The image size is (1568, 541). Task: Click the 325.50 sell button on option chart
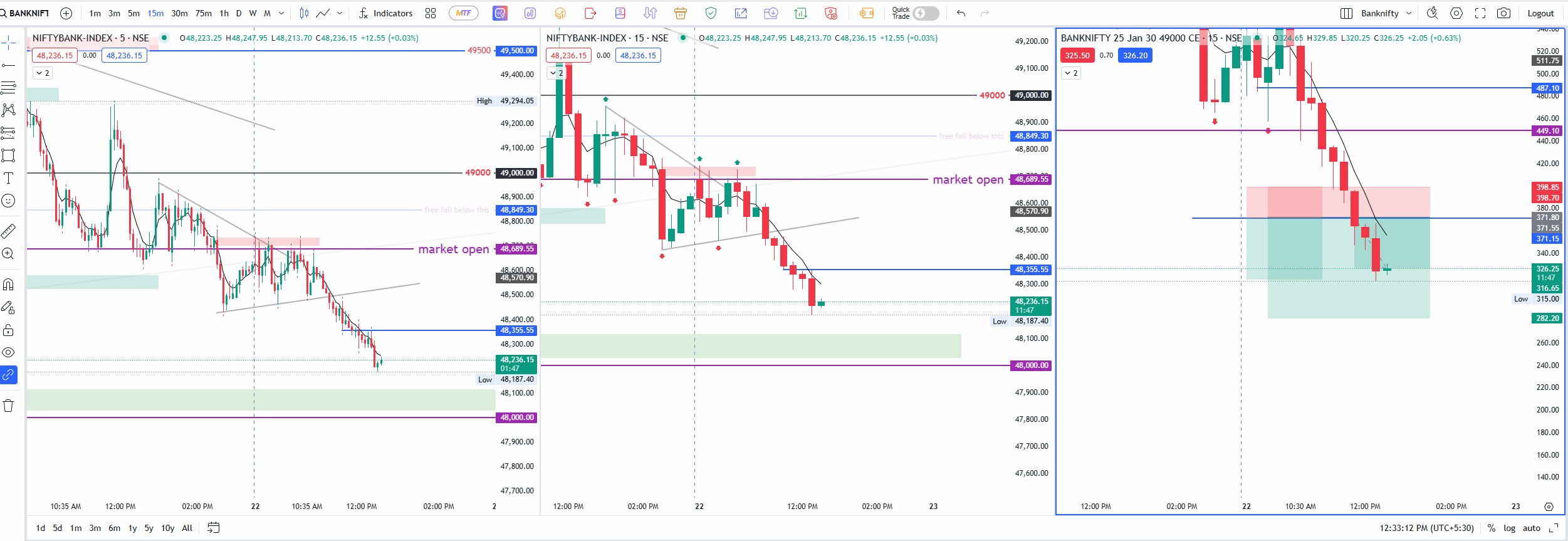[x=1077, y=55]
